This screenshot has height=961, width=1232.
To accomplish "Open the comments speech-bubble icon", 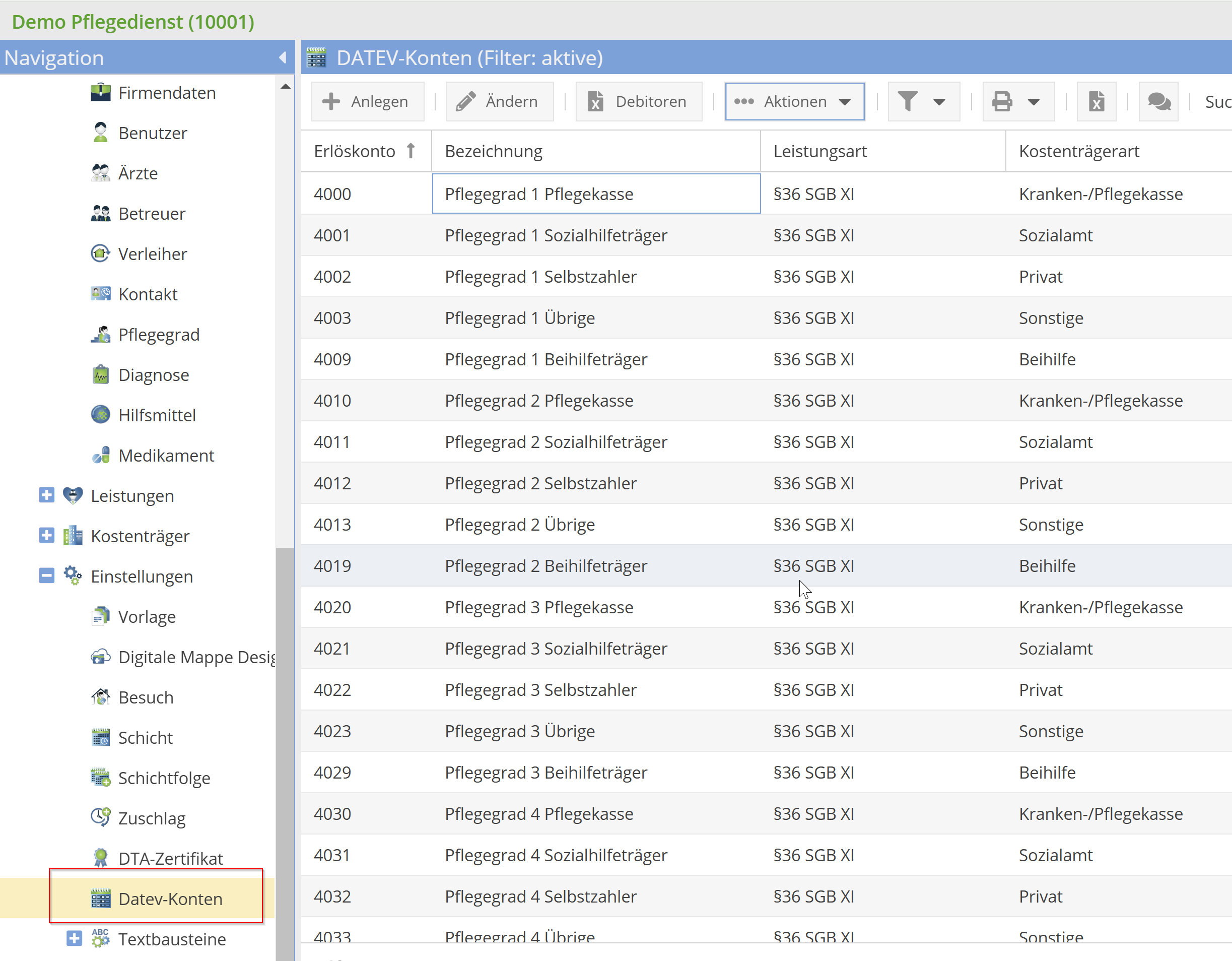I will 1158,102.
